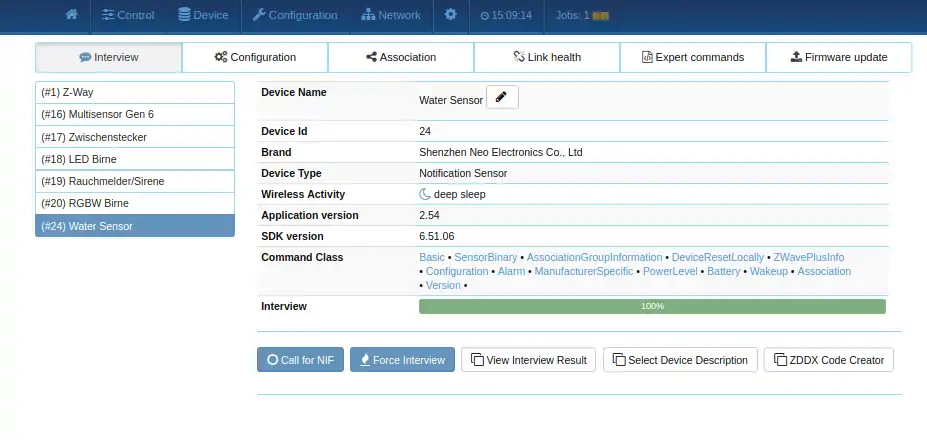
Task: Select (#16) Multisensor Gen 6 device
Action: (135, 114)
